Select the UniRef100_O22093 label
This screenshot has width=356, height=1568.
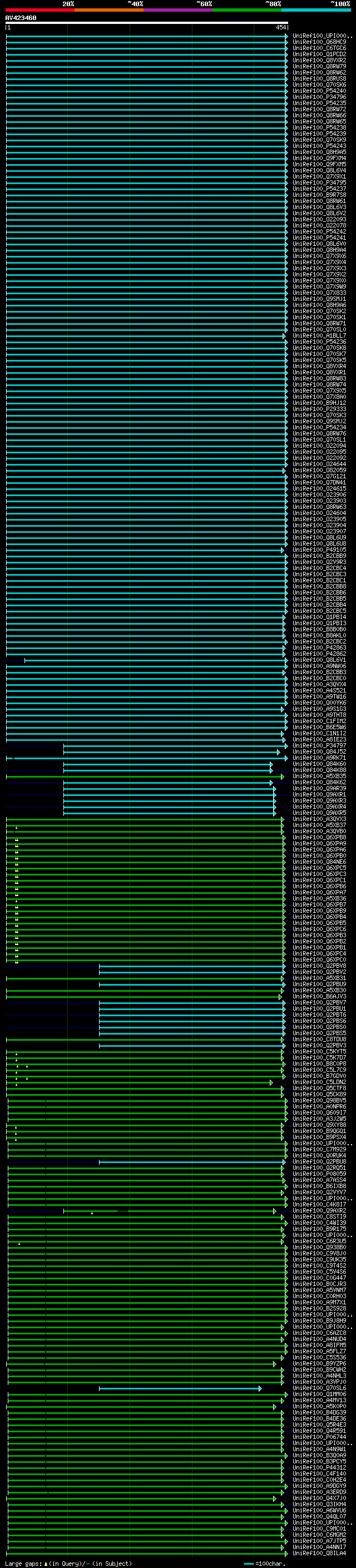click(x=319, y=219)
